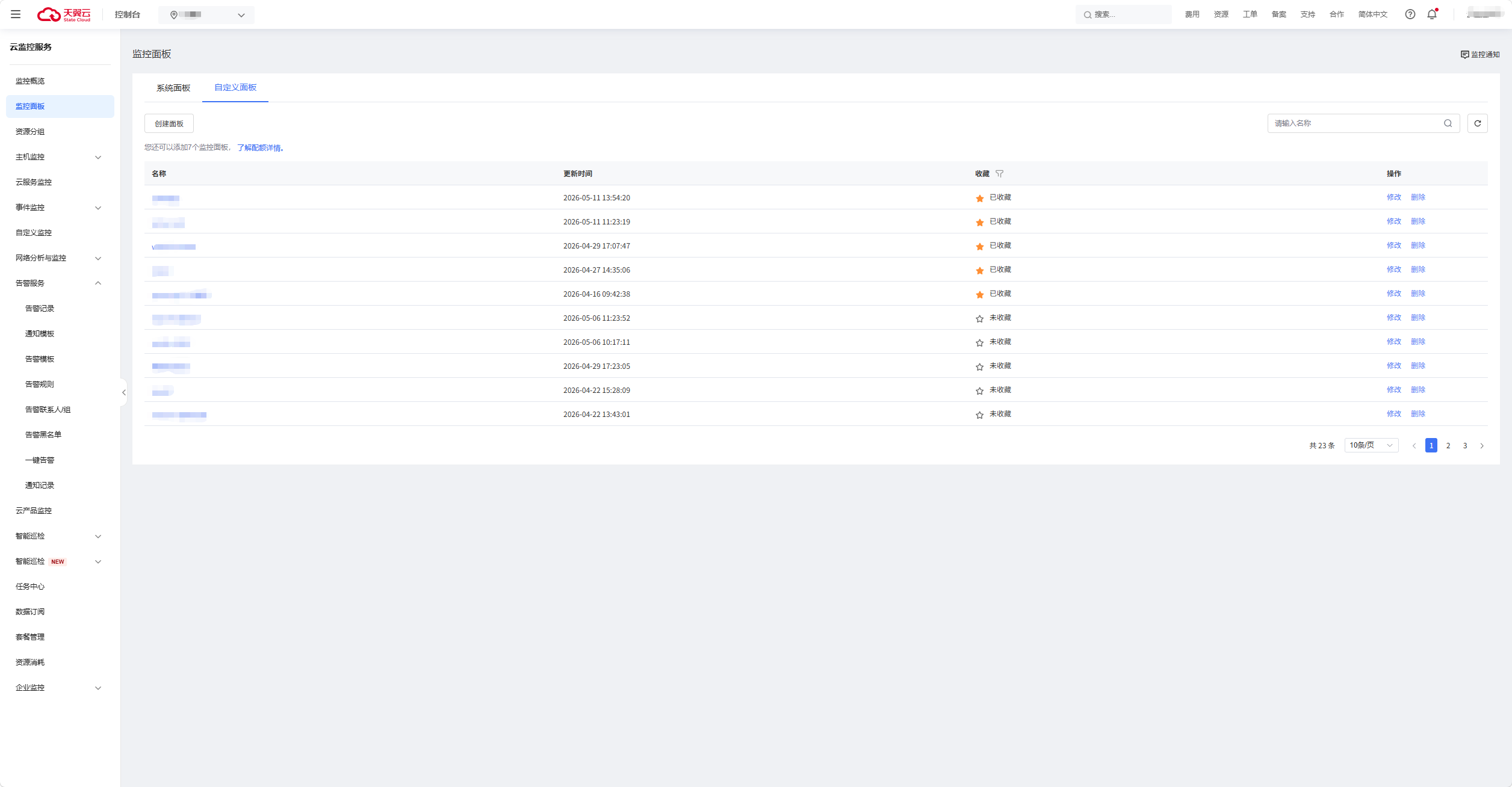
Task: Unfavorite star for 2026-05-11 13:54:20 row
Action: (980, 198)
